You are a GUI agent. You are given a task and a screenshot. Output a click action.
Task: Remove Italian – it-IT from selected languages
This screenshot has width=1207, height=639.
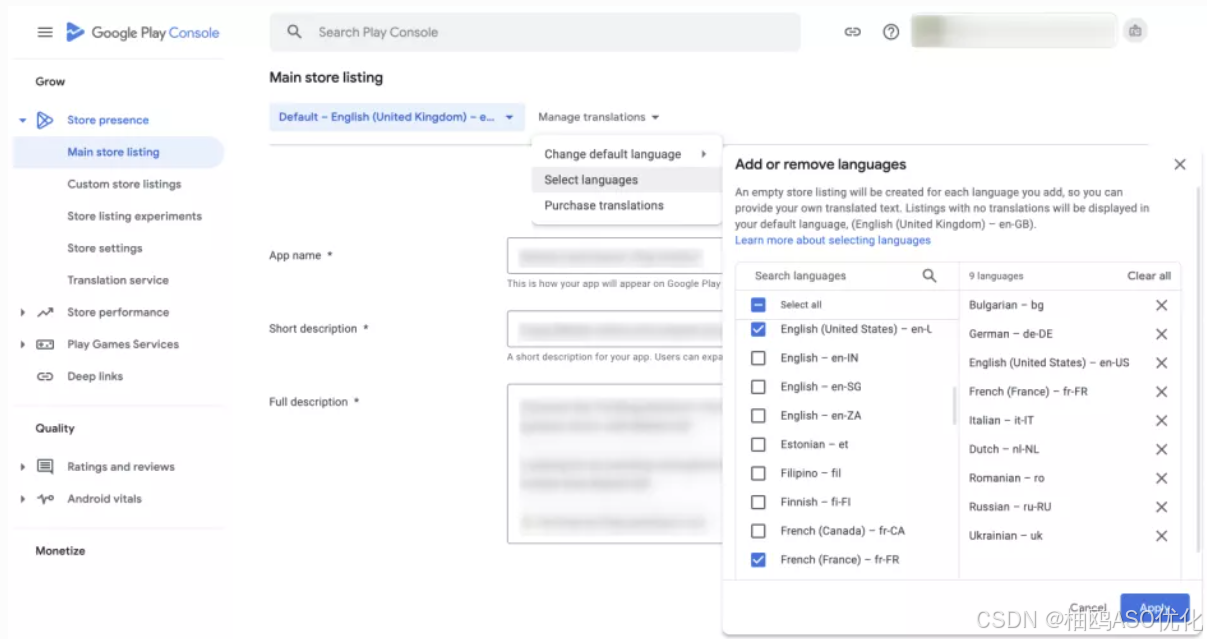coord(1161,421)
